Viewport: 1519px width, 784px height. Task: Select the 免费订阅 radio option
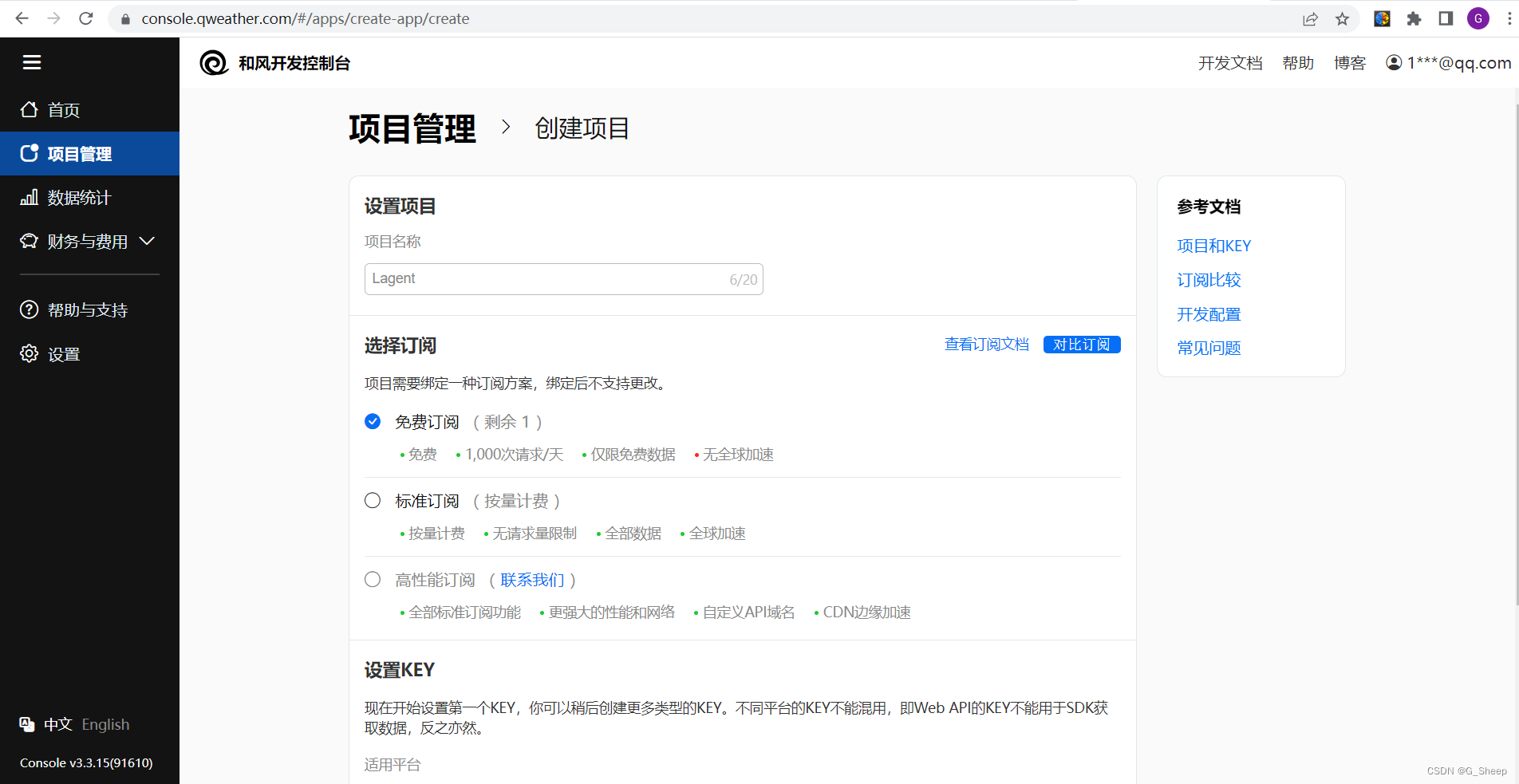point(373,421)
